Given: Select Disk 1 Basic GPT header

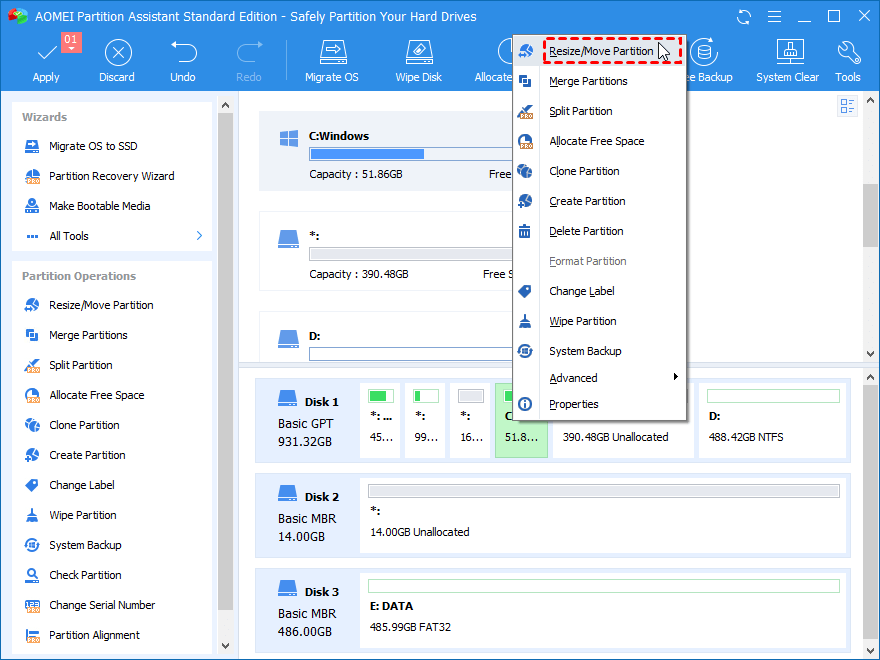Looking at the screenshot, I should coord(308,420).
